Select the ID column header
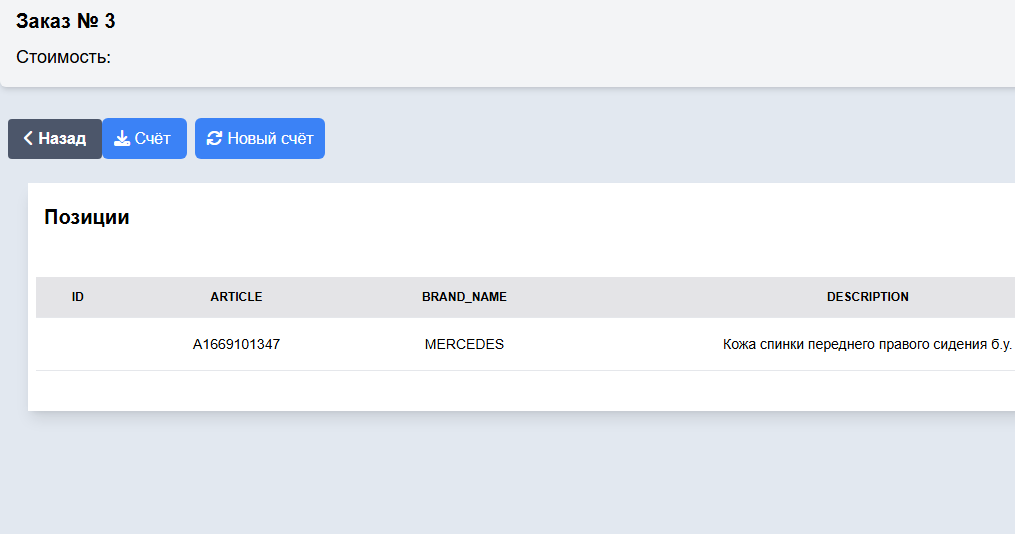The image size is (1015, 534). (x=78, y=297)
